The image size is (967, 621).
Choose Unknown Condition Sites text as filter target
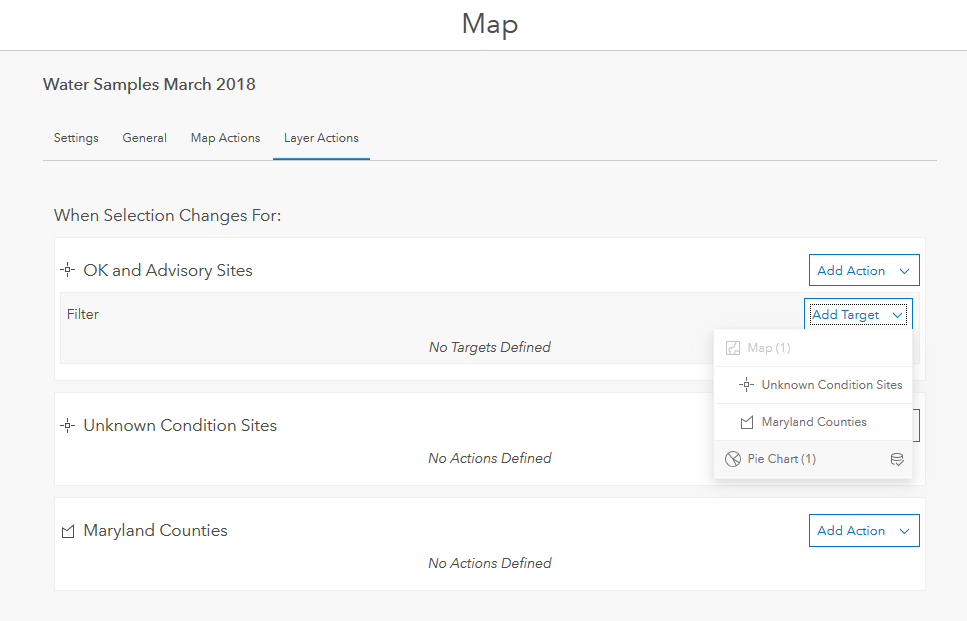(831, 385)
